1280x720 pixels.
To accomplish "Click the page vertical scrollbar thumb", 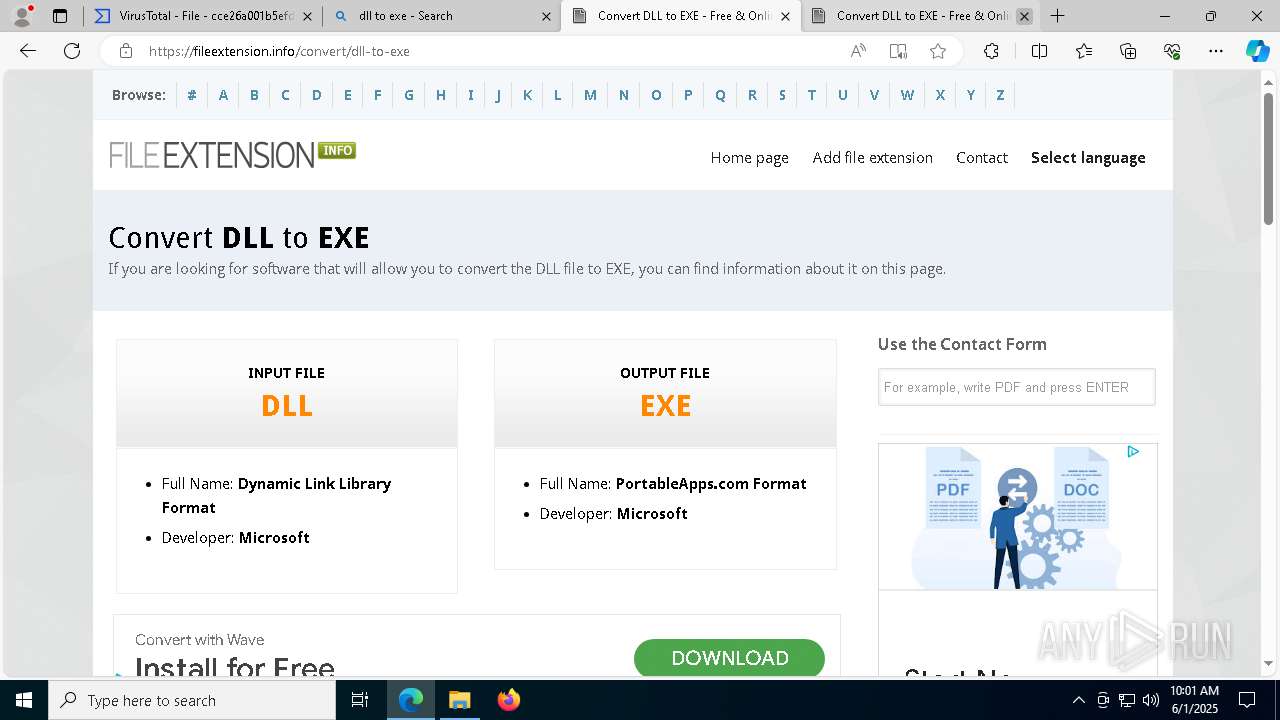I will pos(1268,158).
